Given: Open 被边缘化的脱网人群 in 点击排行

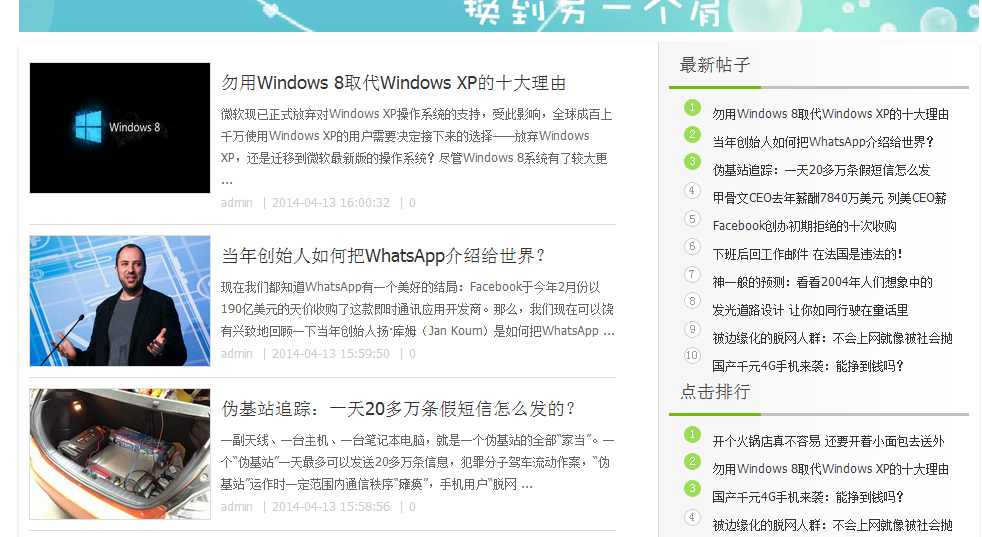Looking at the screenshot, I should pos(832,525).
